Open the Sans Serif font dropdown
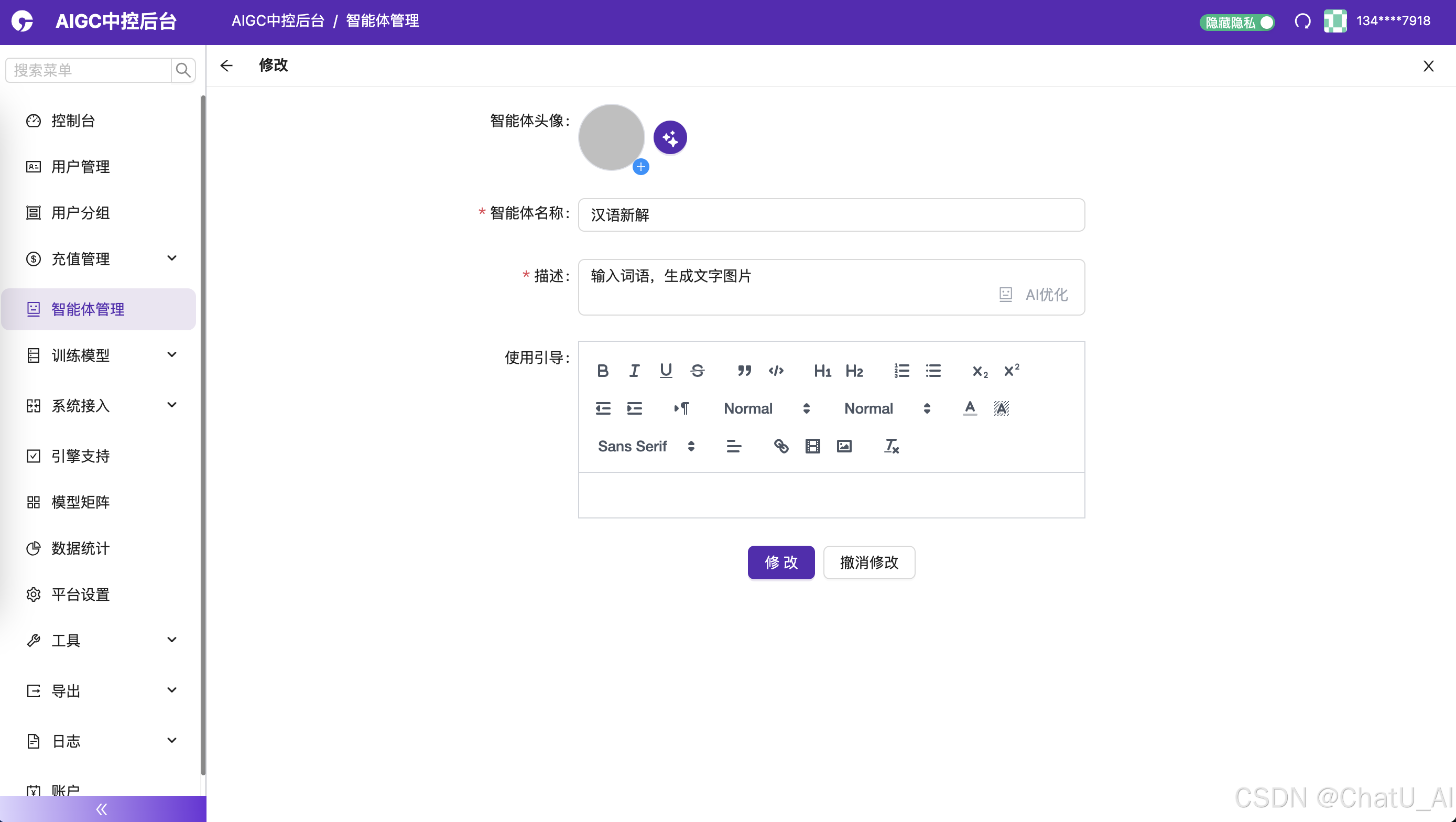The width and height of the screenshot is (1456, 822). (646, 446)
